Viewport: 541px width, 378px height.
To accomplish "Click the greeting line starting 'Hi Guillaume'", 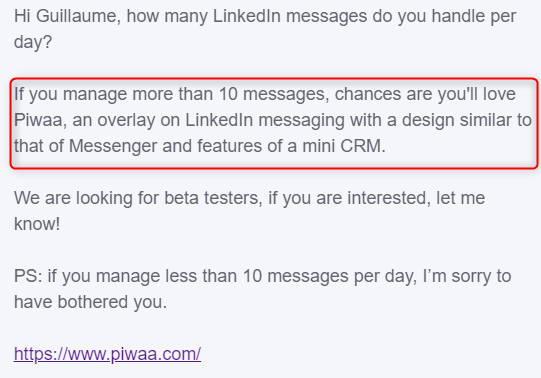I will pyautogui.click(x=265, y=29).
